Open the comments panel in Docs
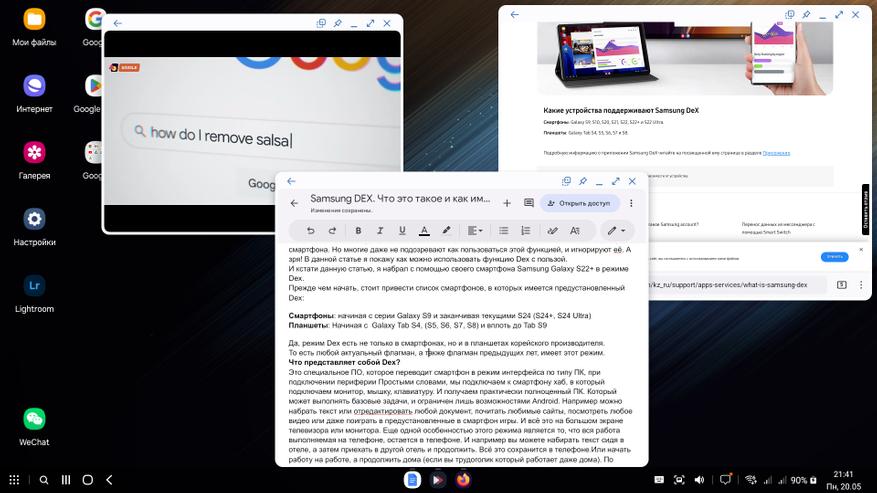The image size is (877, 493). click(x=529, y=203)
